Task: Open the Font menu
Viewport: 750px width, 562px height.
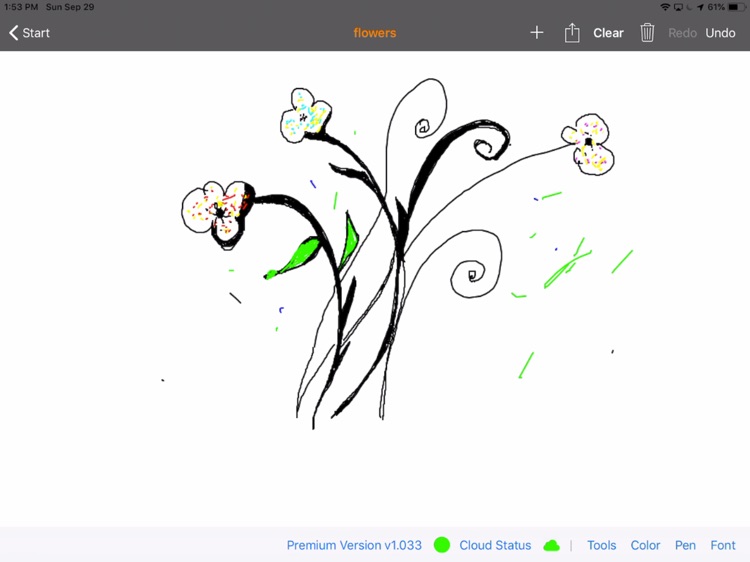Action: 722,545
